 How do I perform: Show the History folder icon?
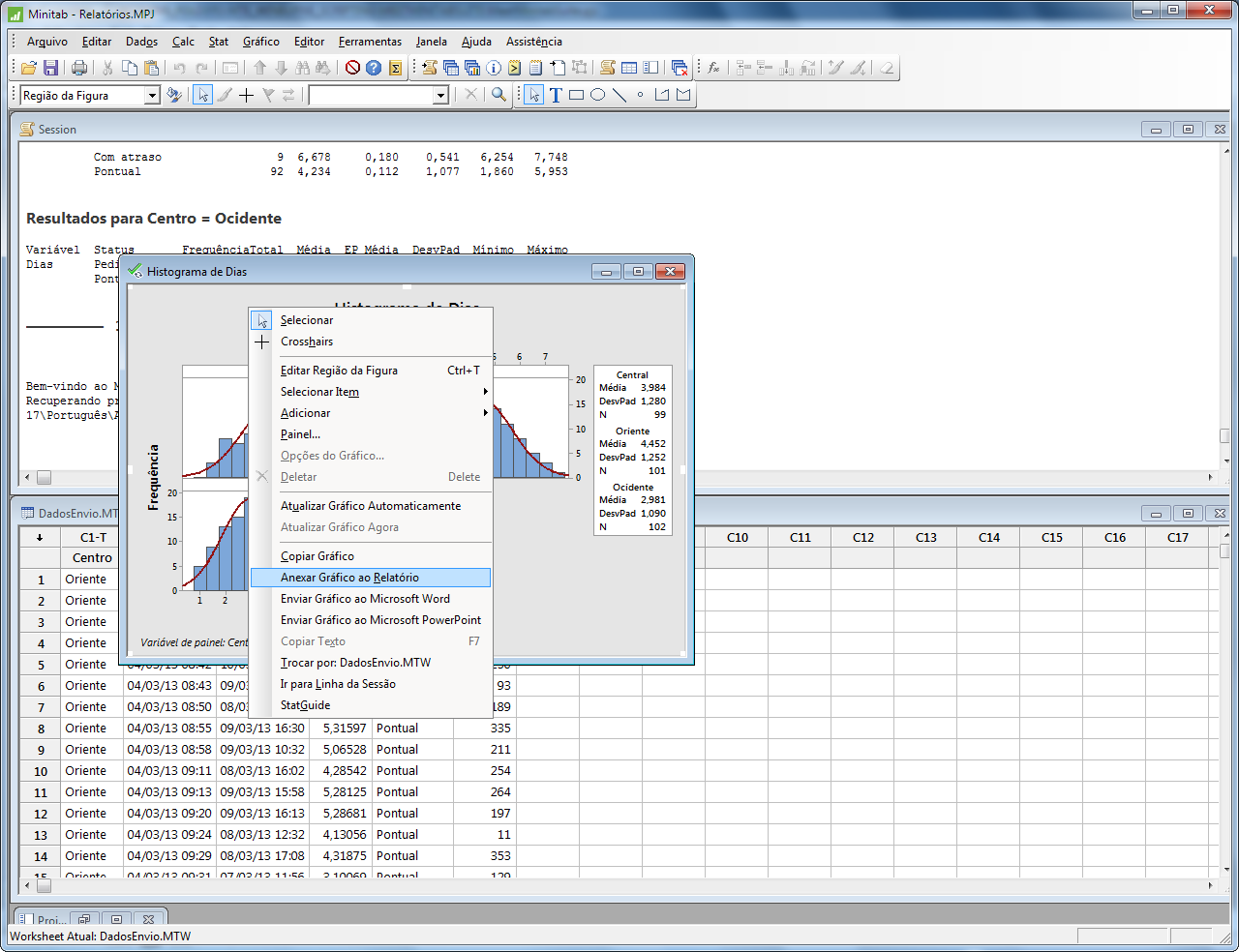point(514,68)
